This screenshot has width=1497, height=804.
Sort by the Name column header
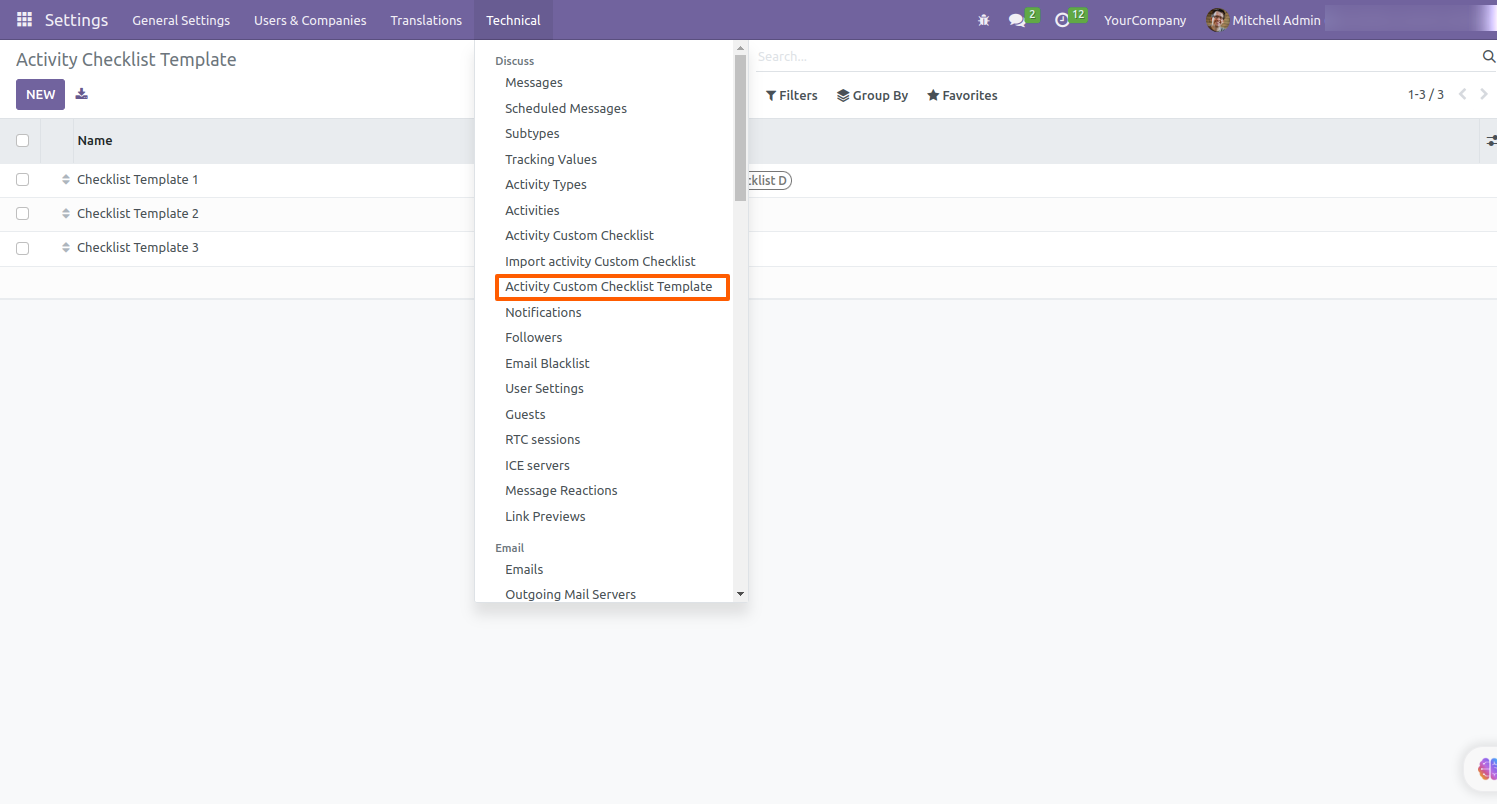click(95, 141)
